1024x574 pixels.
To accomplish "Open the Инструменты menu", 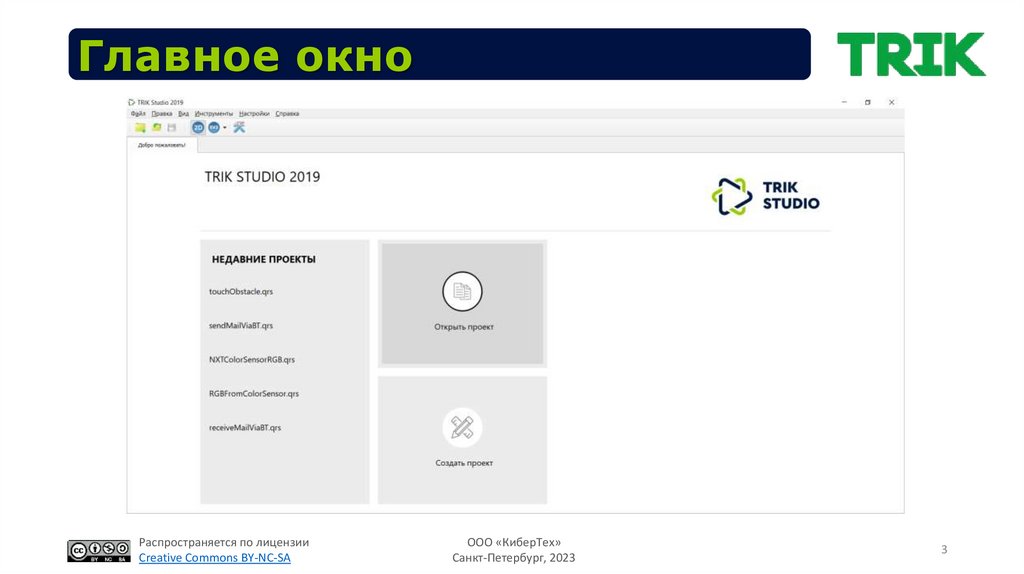I will (214, 114).
